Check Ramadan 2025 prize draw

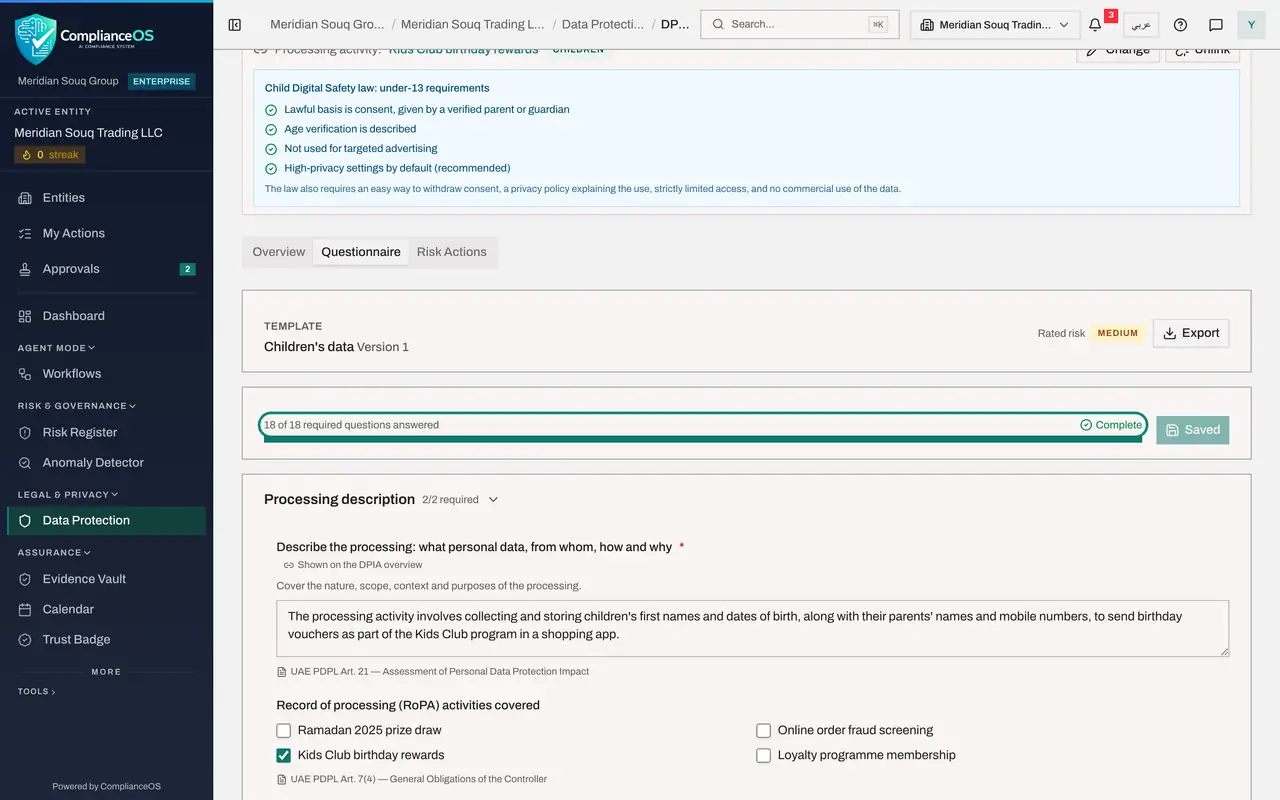[284, 730]
